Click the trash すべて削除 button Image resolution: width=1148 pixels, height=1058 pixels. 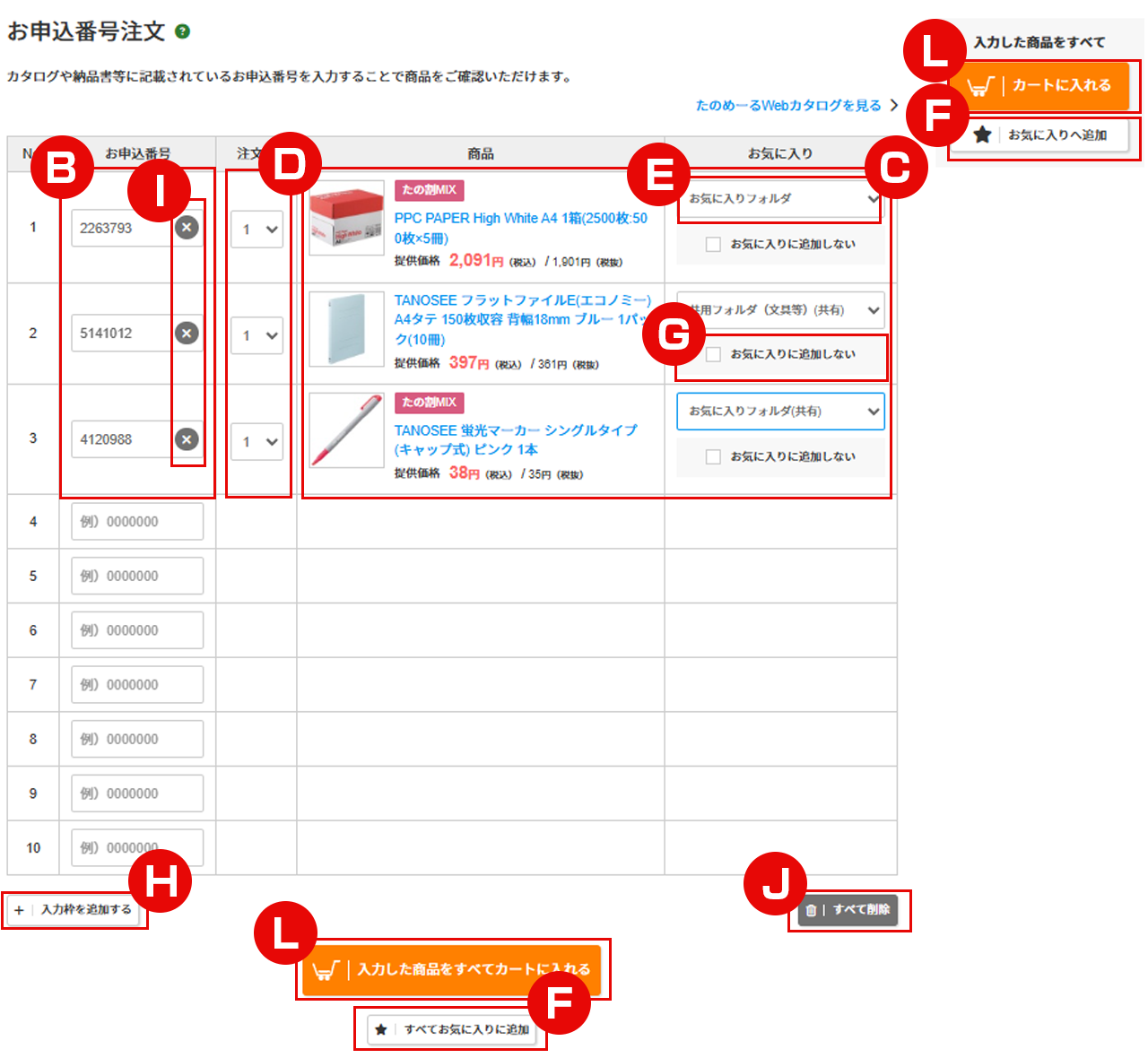click(849, 910)
